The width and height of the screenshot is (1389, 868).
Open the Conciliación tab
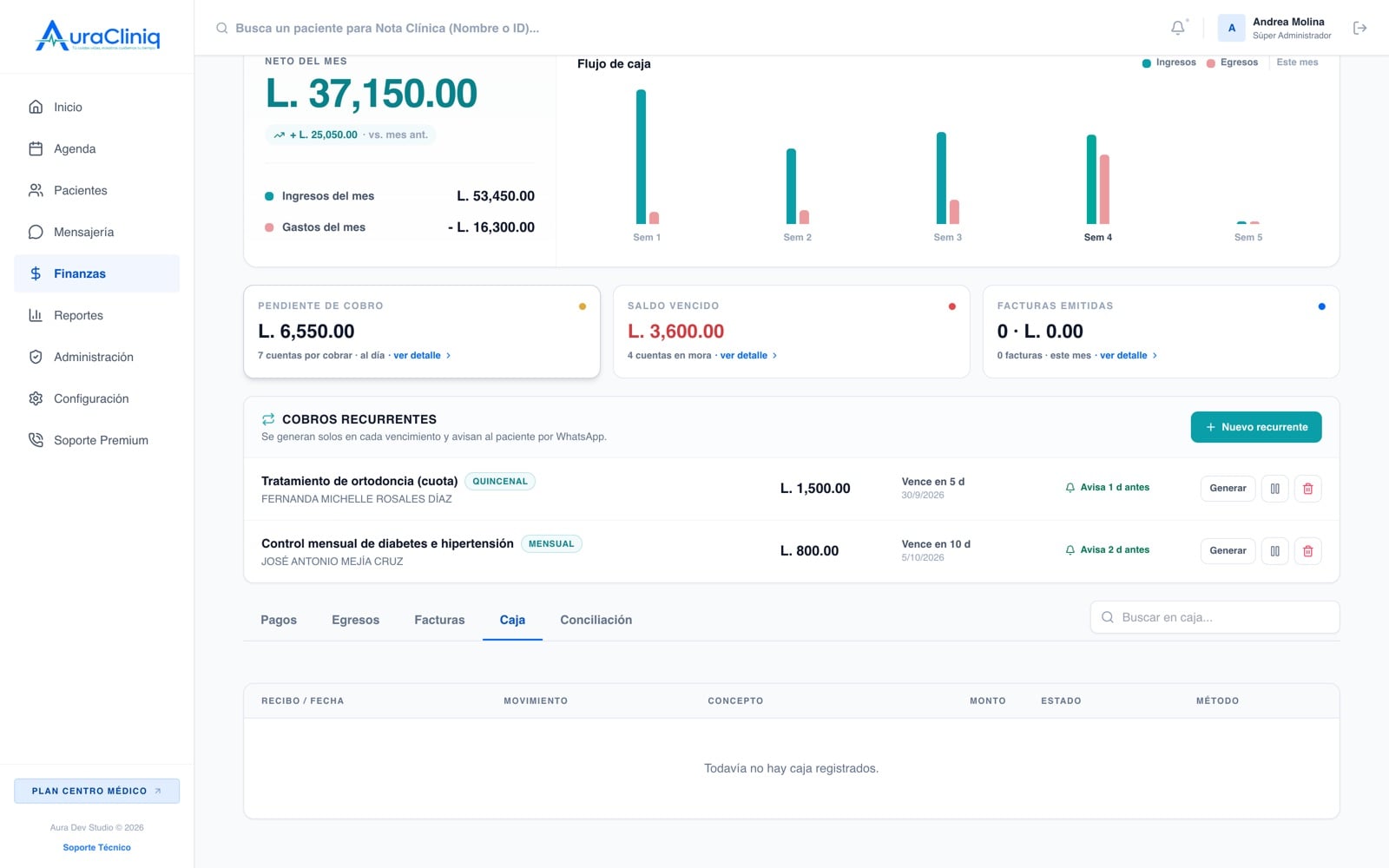[x=596, y=620]
